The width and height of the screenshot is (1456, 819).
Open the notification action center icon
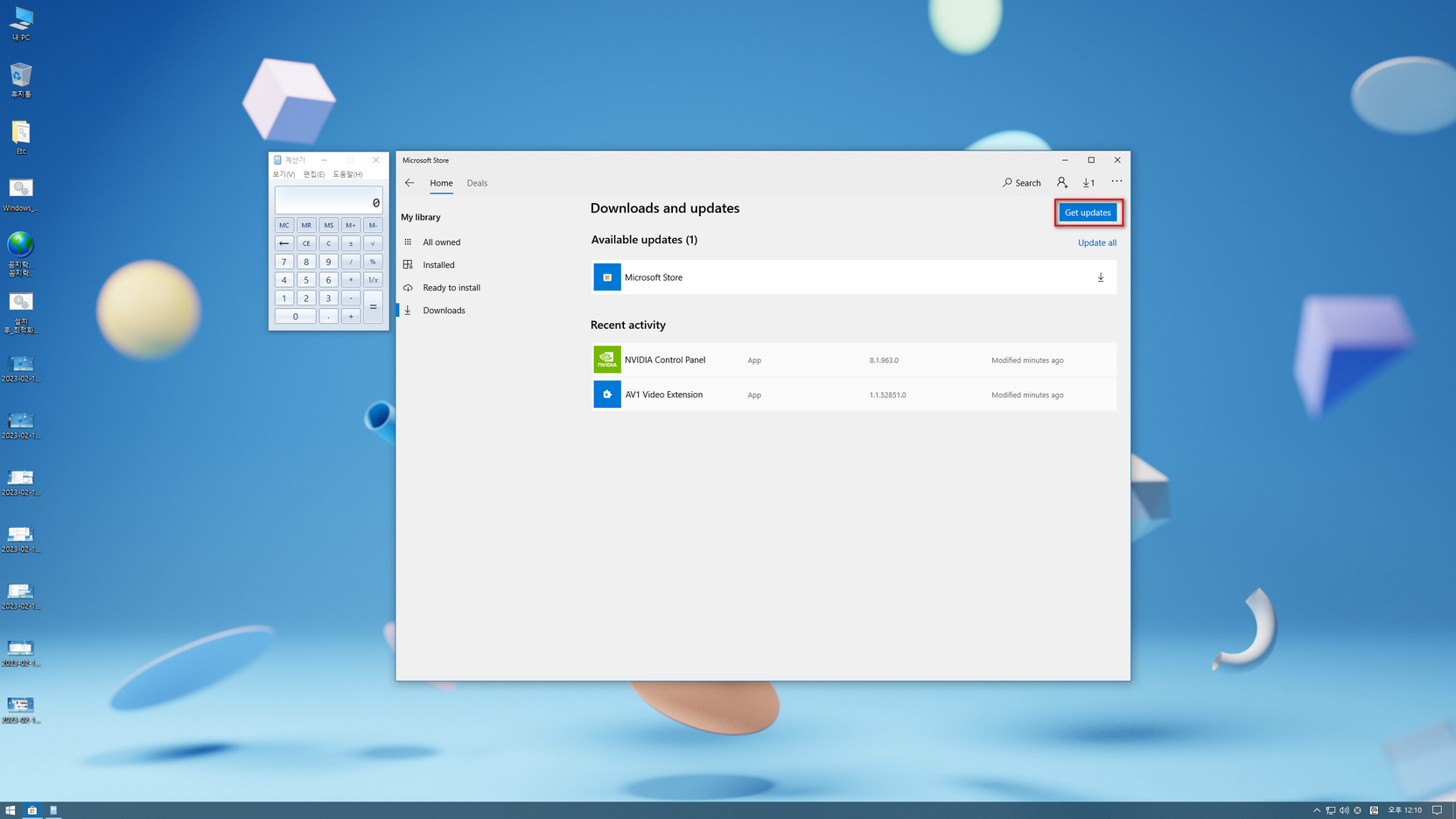[1437, 810]
